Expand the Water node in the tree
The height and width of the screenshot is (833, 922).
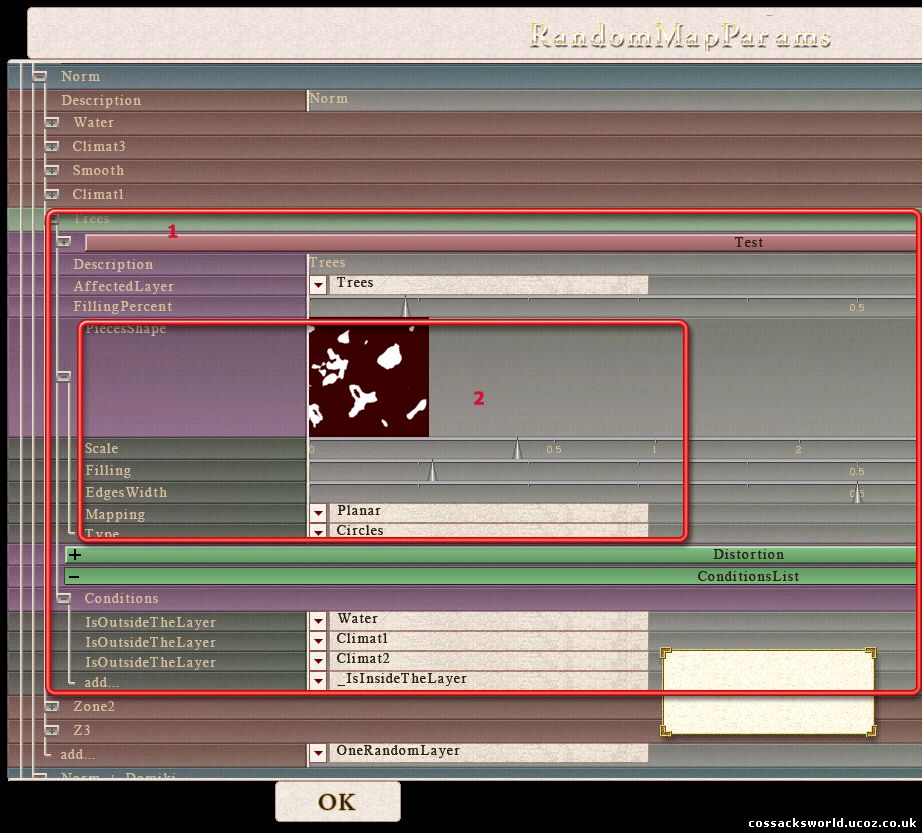52,122
